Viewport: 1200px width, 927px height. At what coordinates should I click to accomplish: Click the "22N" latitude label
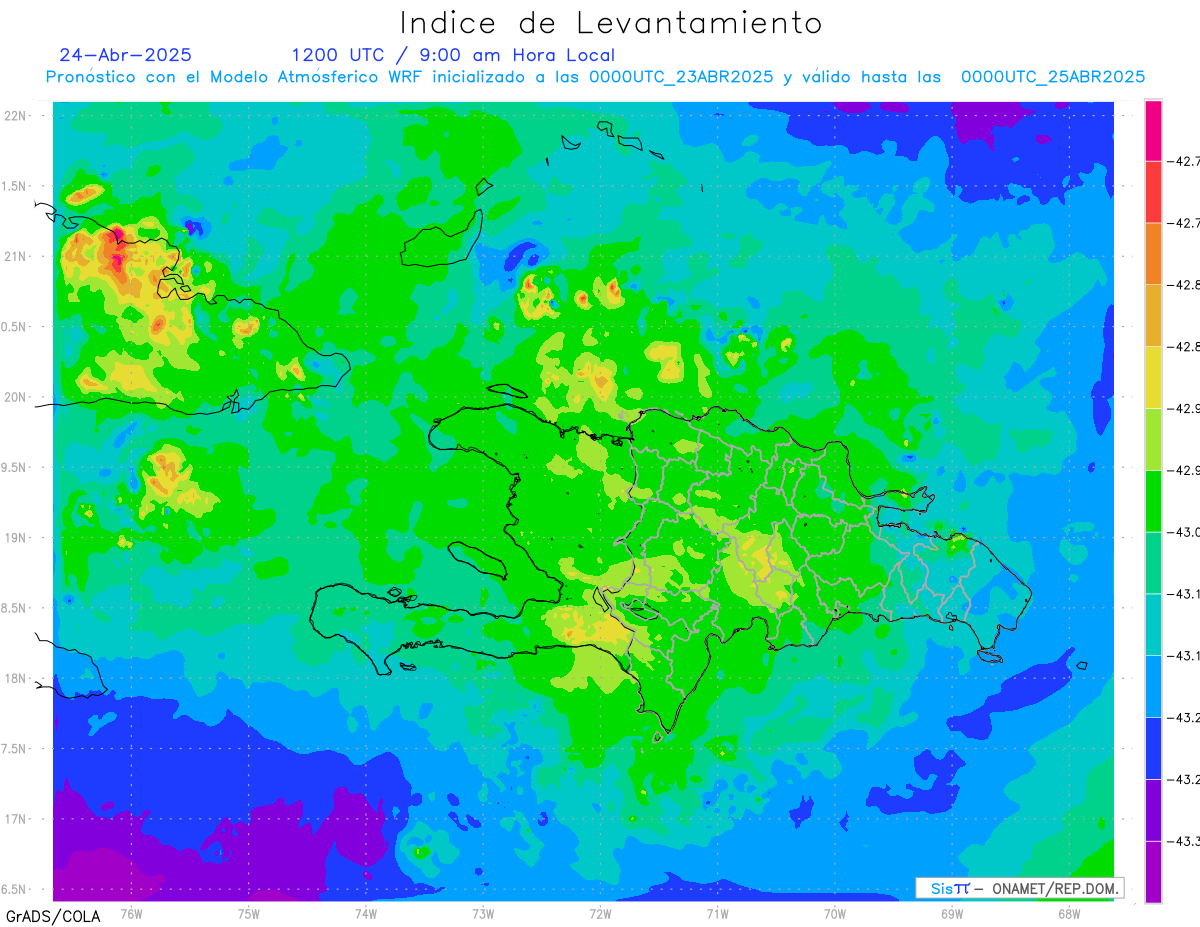click(x=17, y=116)
